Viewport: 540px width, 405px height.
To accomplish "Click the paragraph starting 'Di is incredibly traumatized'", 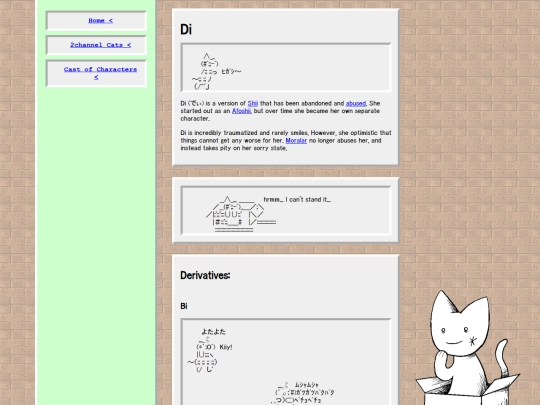I will [286, 141].
